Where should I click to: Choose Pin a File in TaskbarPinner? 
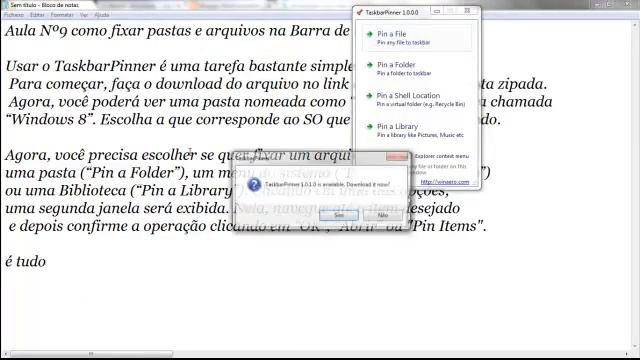click(417, 38)
